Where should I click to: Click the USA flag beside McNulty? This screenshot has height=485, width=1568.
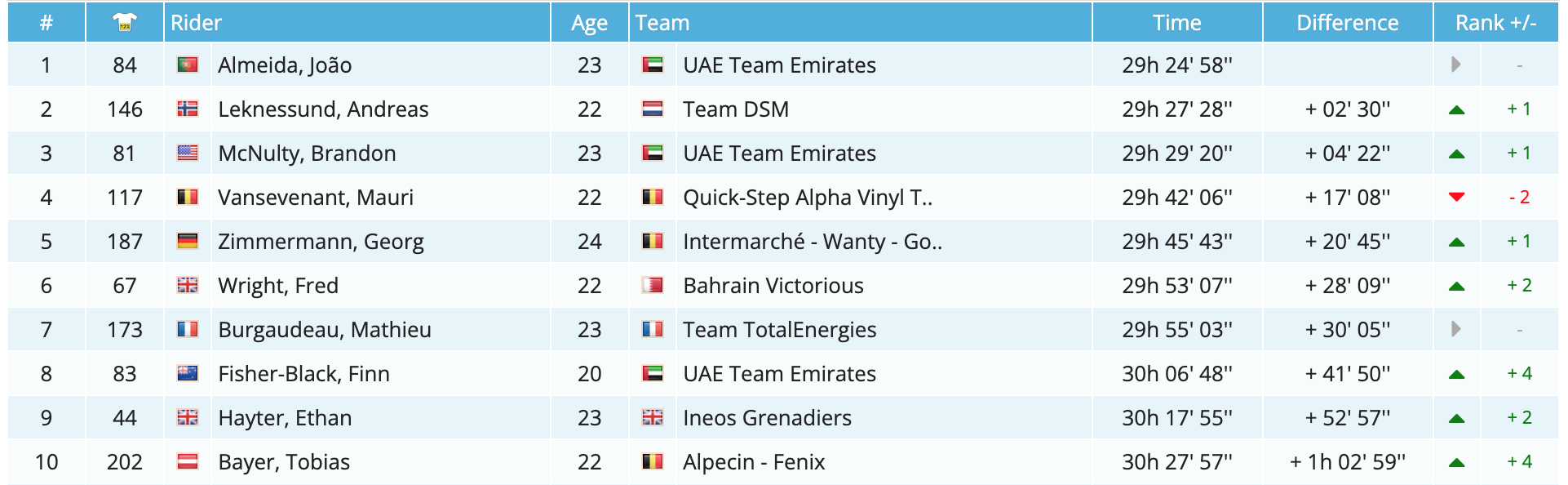click(x=188, y=153)
